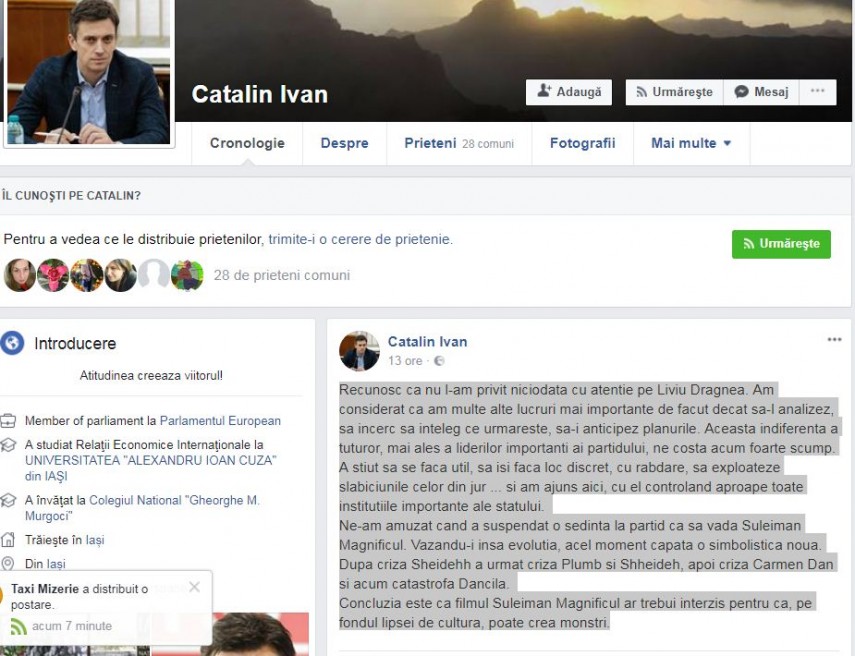Click the 'trimite-i o cerere de prietenie' link
The height and width of the screenshot is (656, 855).
click(x=360, y=239)
